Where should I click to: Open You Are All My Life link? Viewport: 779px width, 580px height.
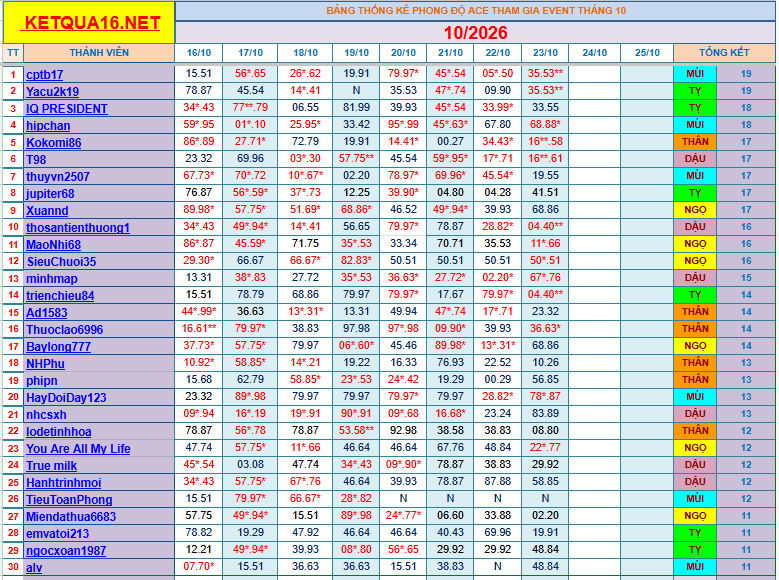[x=78, y=448]
